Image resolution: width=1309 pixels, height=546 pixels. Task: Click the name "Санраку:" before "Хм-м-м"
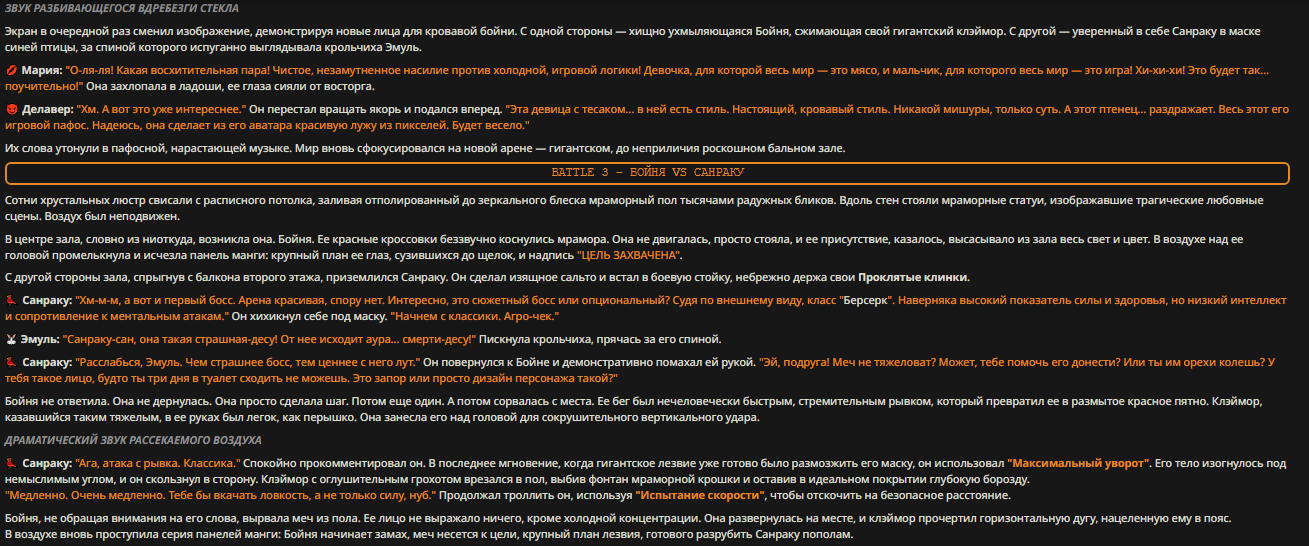[x=47, y=300]
